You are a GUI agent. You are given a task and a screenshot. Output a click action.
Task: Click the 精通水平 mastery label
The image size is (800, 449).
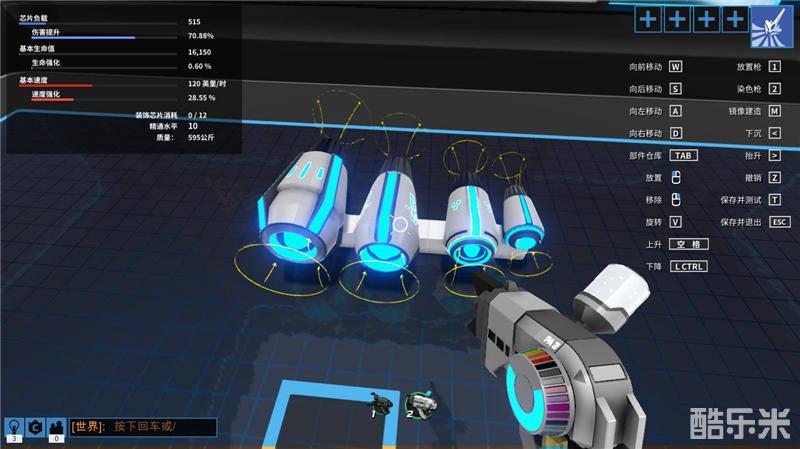163,127
